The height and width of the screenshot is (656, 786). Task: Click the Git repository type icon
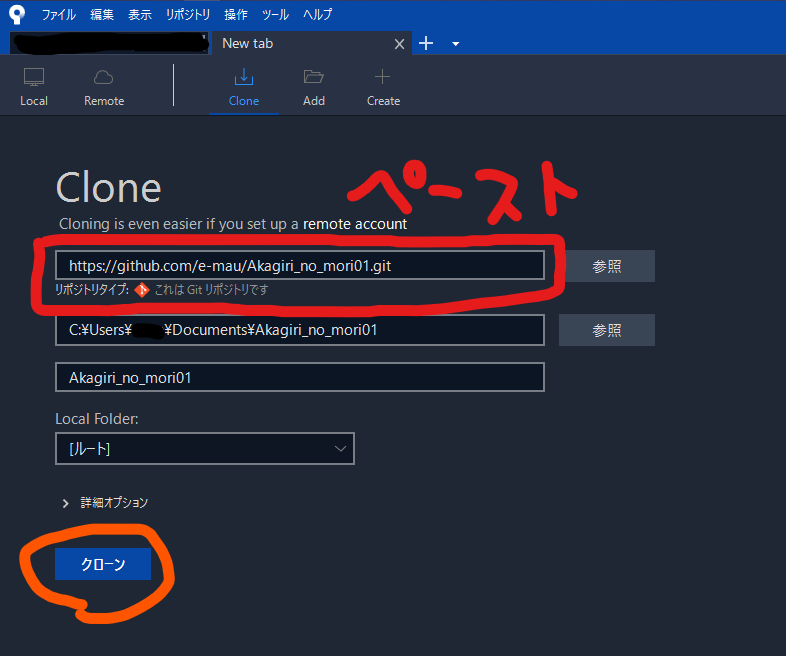click(x=142, y=290)
